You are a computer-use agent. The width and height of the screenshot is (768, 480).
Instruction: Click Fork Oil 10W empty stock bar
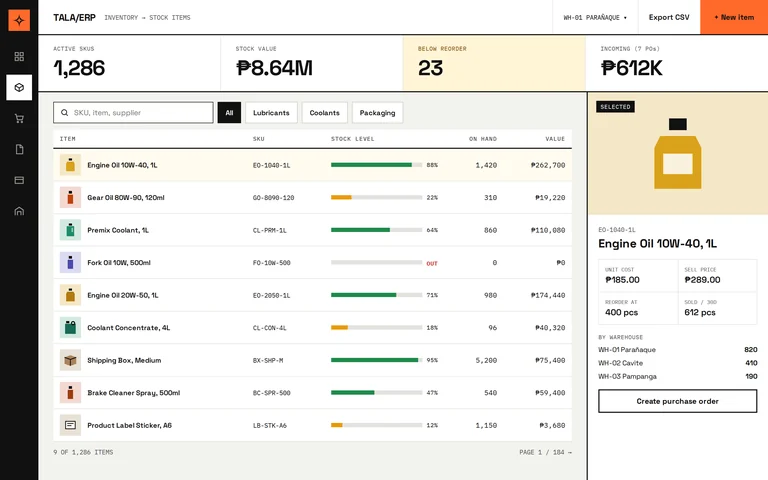(376, 263)
